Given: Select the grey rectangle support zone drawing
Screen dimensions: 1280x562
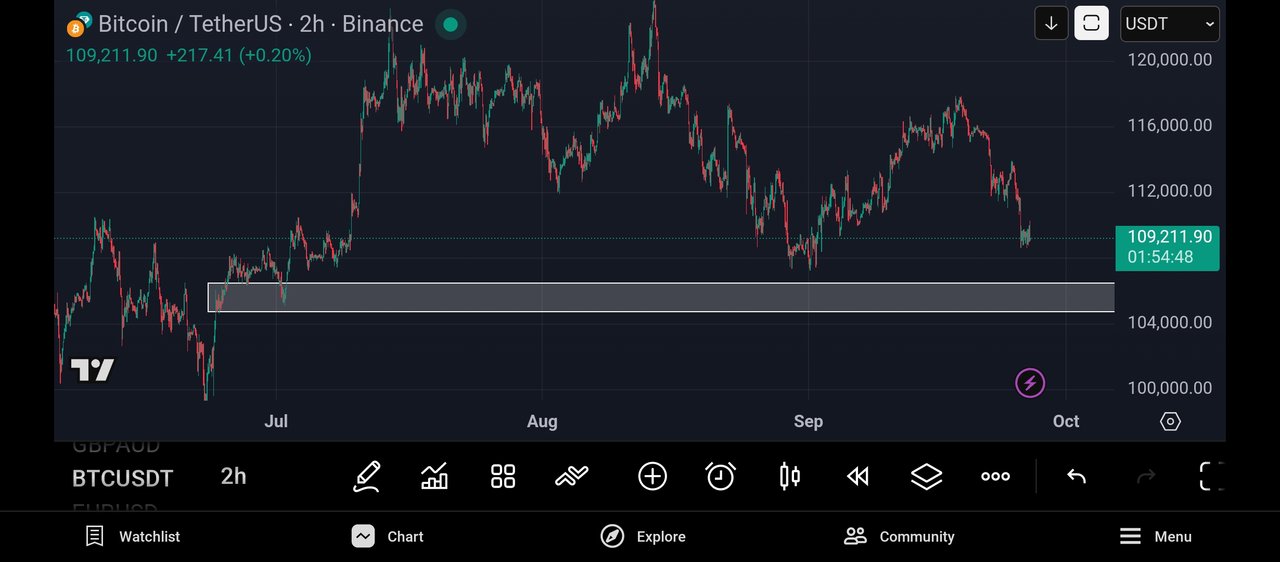Looking at the screenshot, I should pyautogui.click(x=661, y=298).
